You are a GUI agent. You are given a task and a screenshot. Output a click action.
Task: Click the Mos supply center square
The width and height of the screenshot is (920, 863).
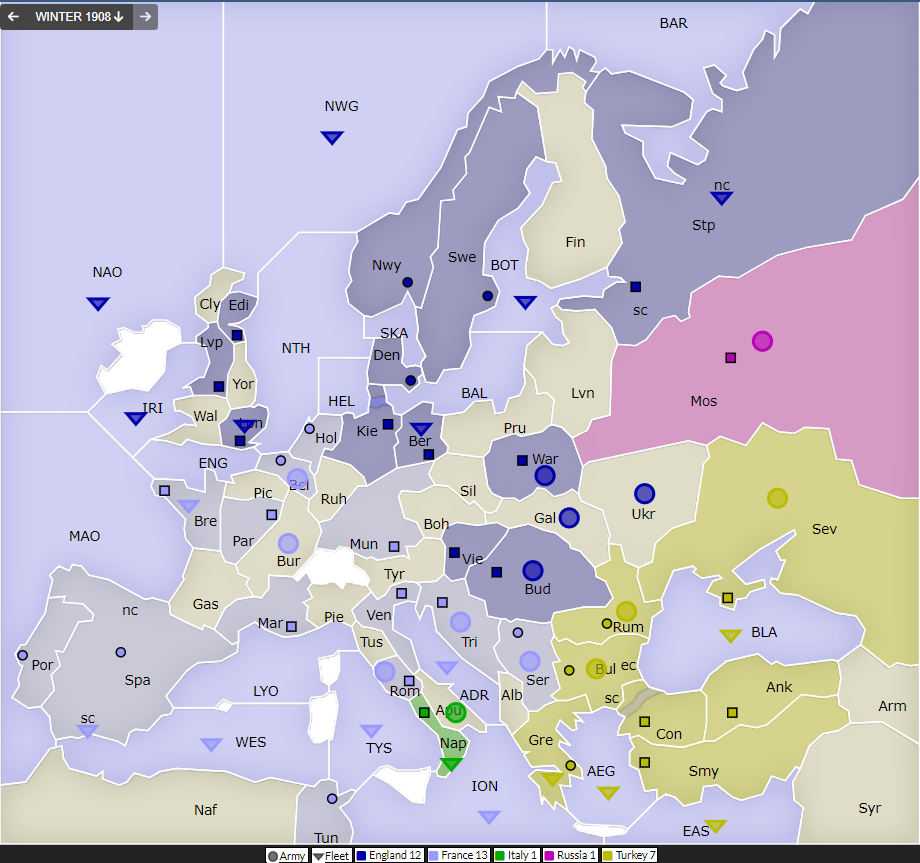click(730, 358)
